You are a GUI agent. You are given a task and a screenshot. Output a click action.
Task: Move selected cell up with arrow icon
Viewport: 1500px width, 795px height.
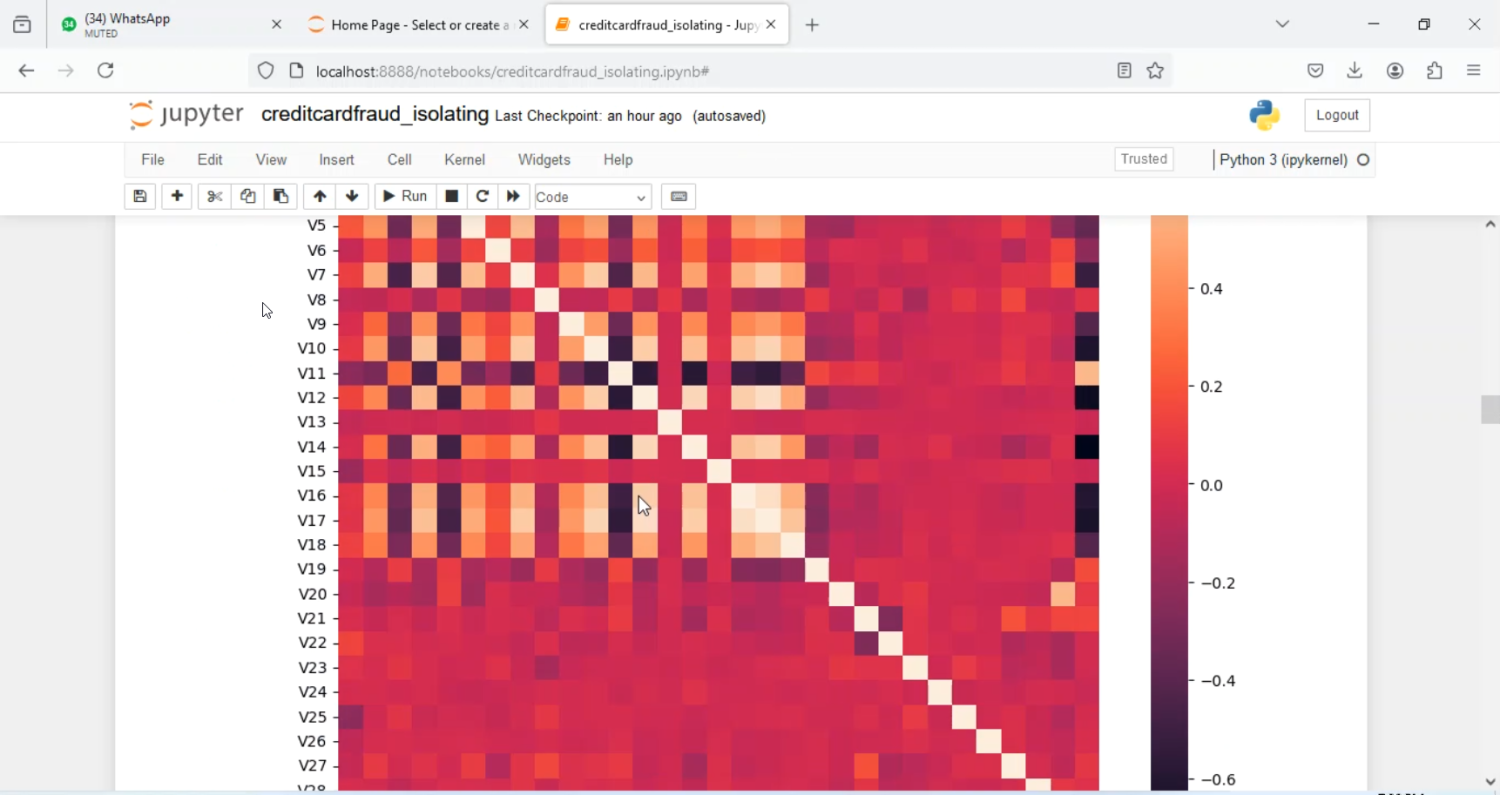tap(319, 196)
